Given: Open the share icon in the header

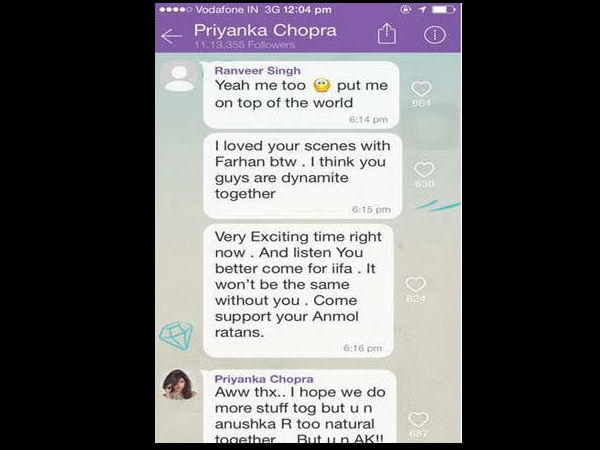Looking at the screenshot, I should [386, 34].
